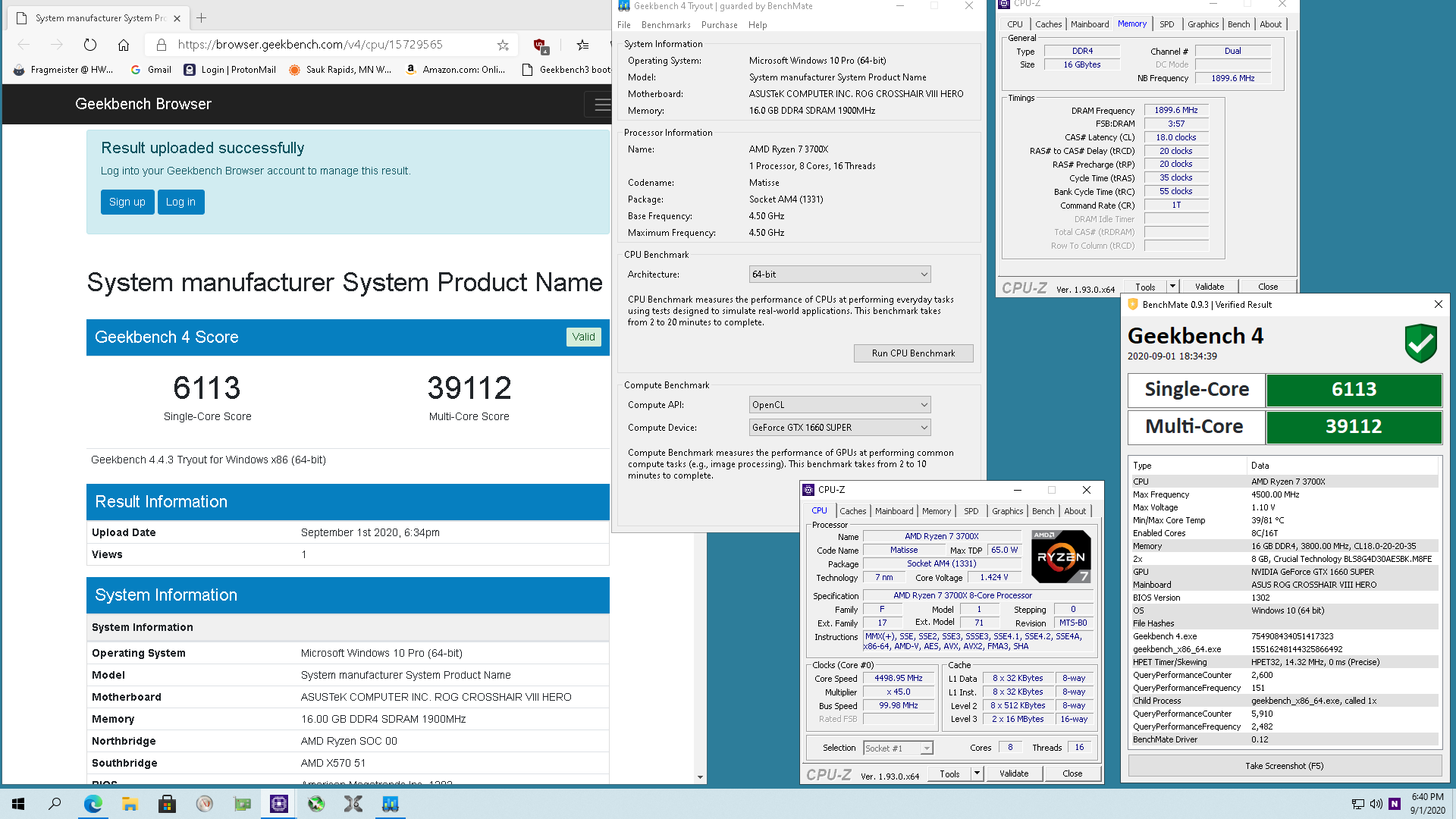The image size is (1456, 819).
Task: Open File Explorer from taskbar
Action: pyautogui.click(x=130, y=804)
